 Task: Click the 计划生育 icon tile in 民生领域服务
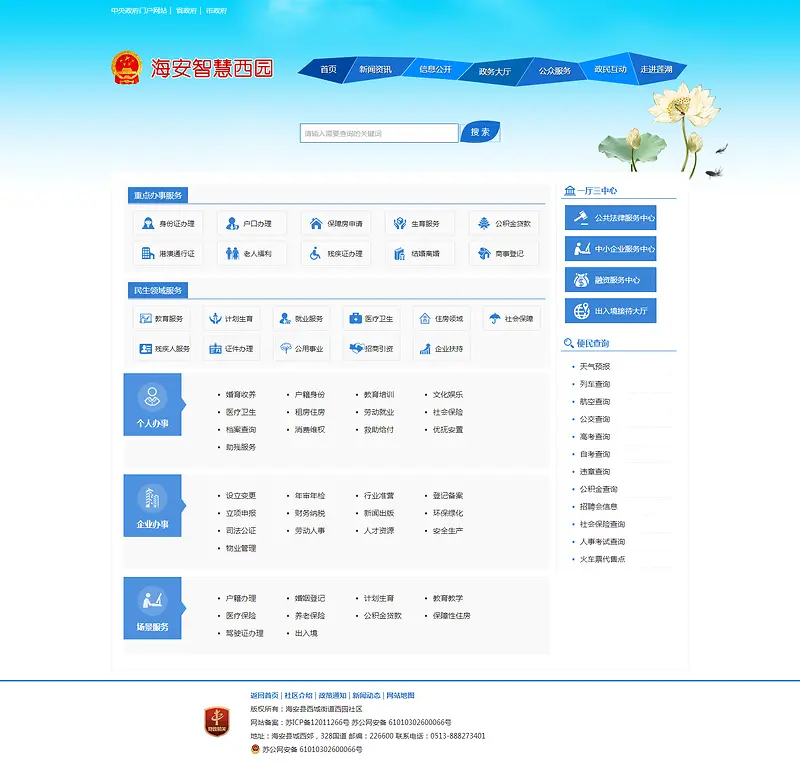tap(232, 318)
